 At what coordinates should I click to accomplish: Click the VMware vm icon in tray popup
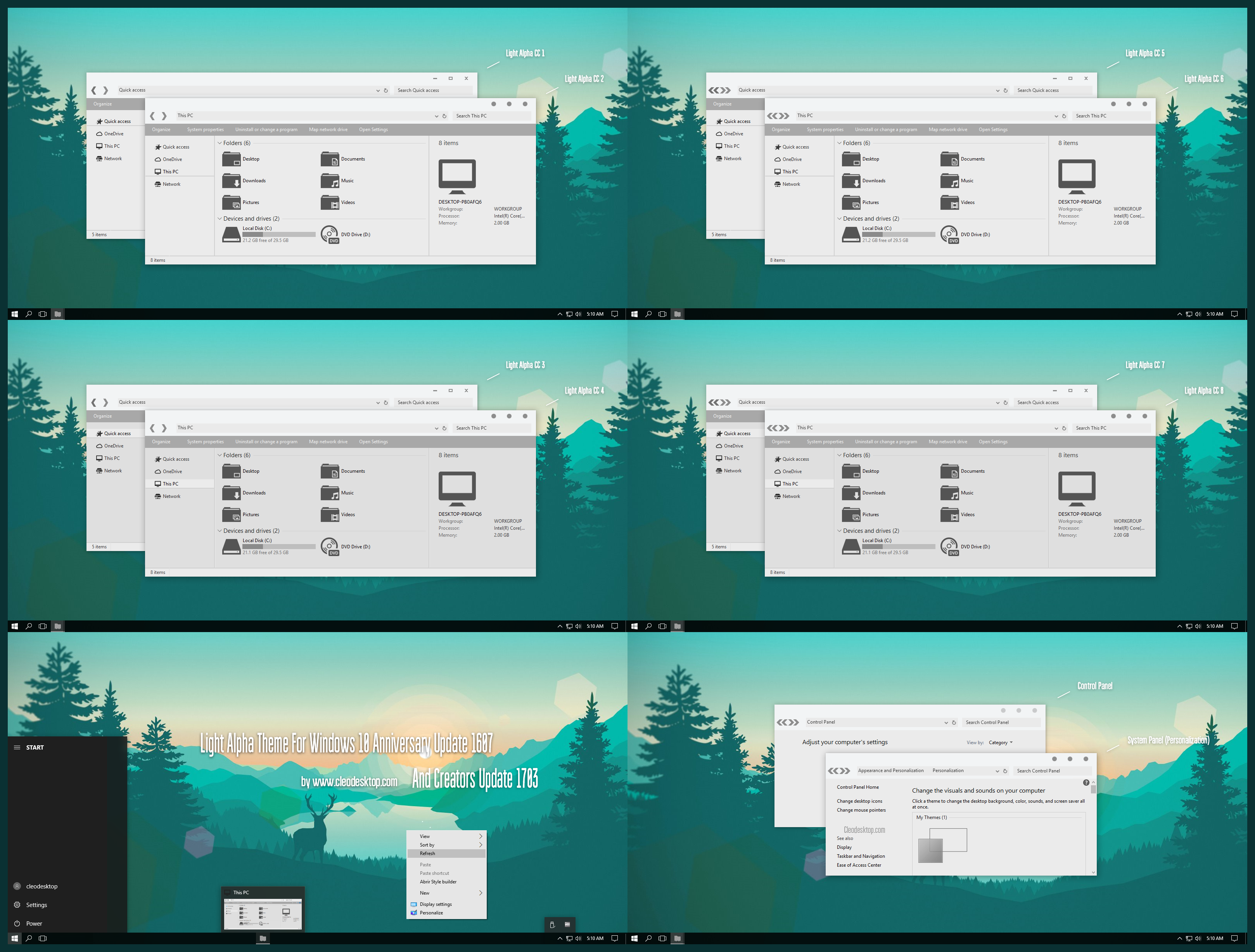(x=567, y=925)
